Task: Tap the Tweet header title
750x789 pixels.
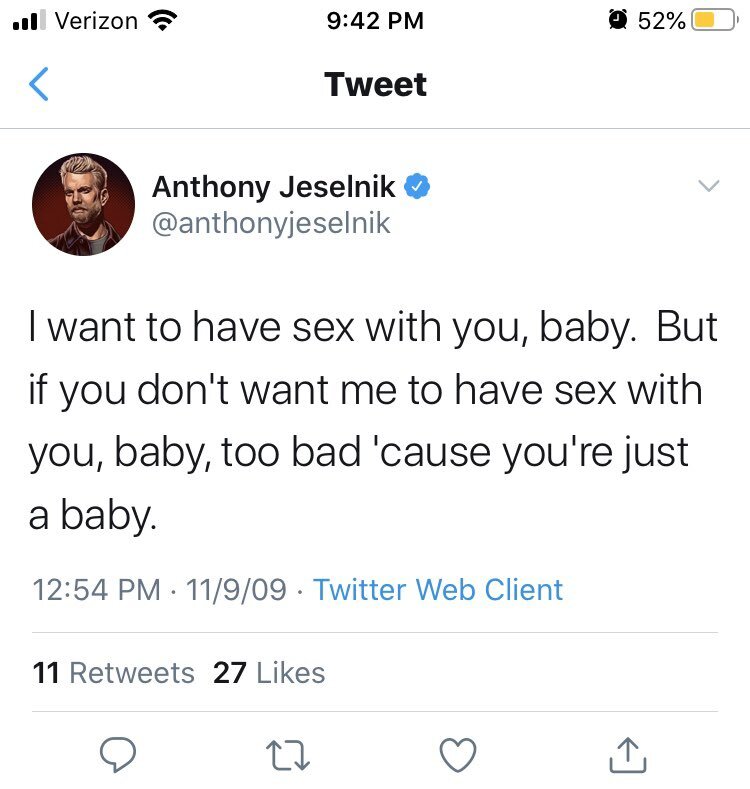Action: pyautogui.click(x=375, y=85)
